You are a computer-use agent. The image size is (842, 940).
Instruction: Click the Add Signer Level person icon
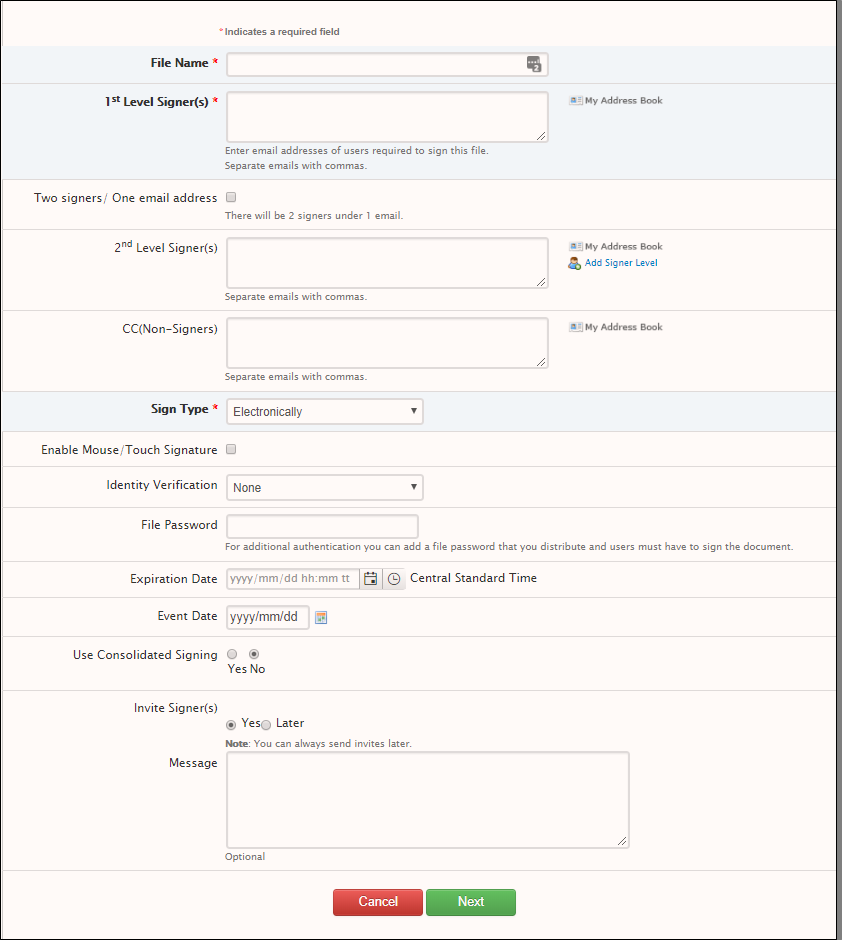(x=573, y=262)
